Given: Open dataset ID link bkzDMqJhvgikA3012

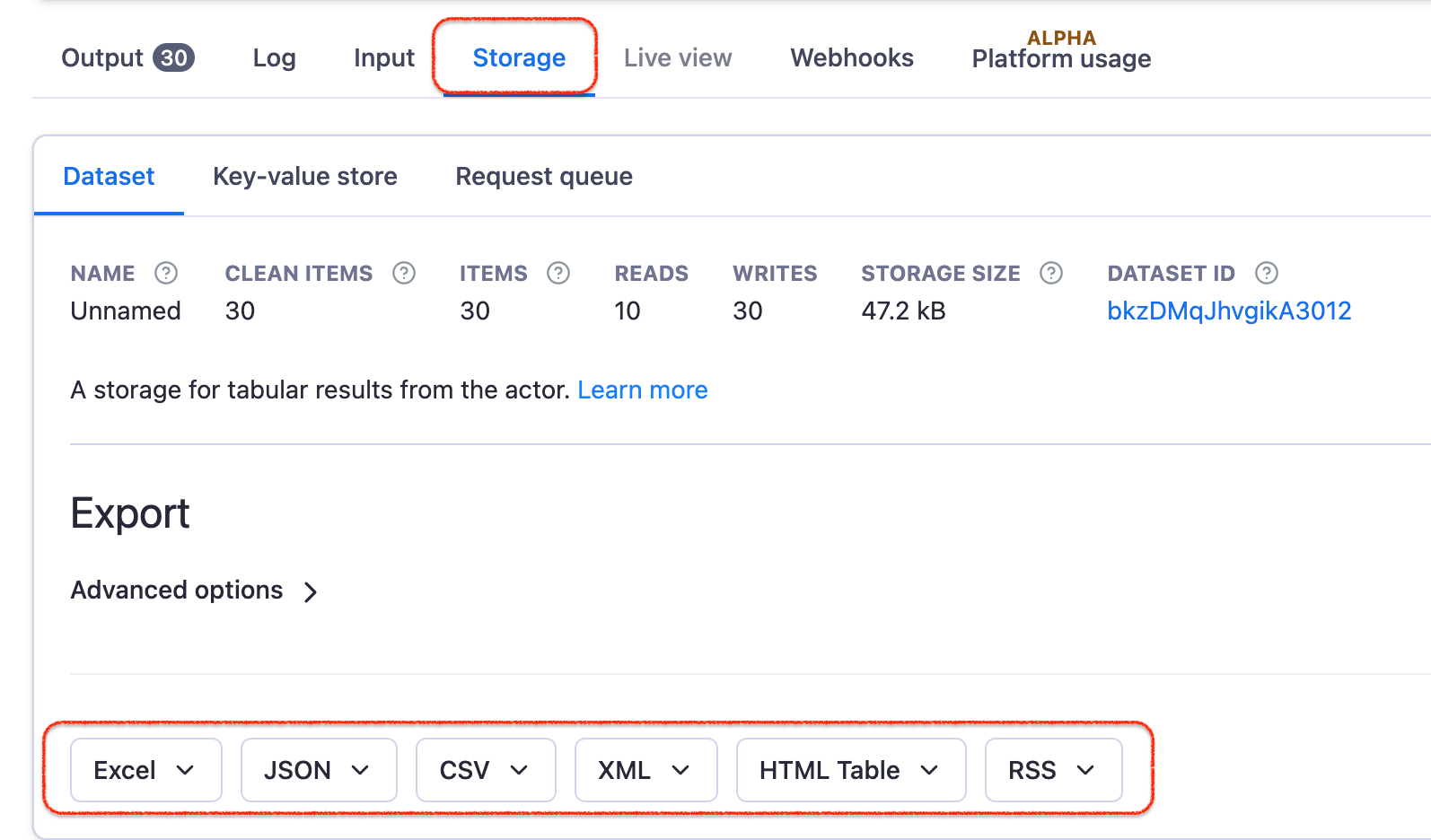Looking at the screenshot, I should click(1229, 311).
